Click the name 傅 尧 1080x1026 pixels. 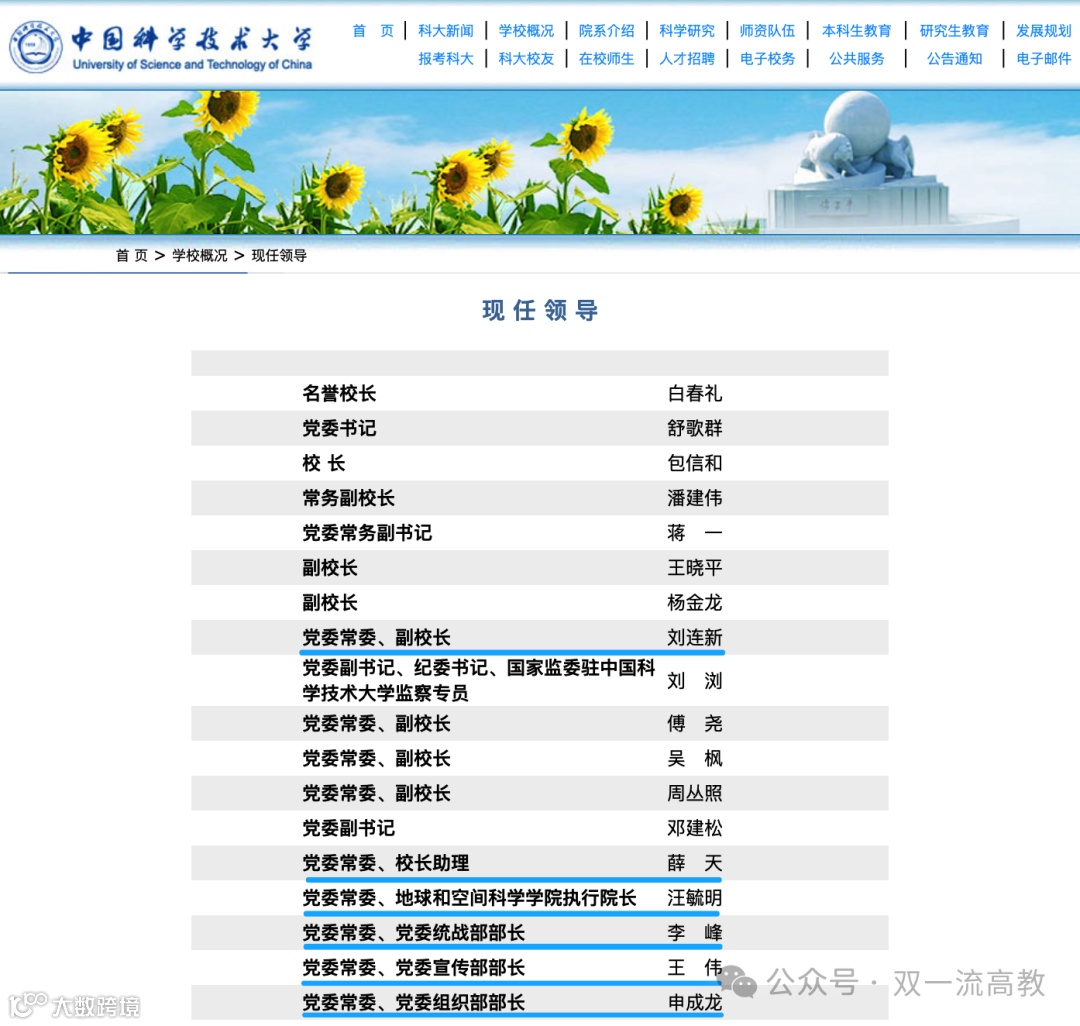click(x=694, y=724)
